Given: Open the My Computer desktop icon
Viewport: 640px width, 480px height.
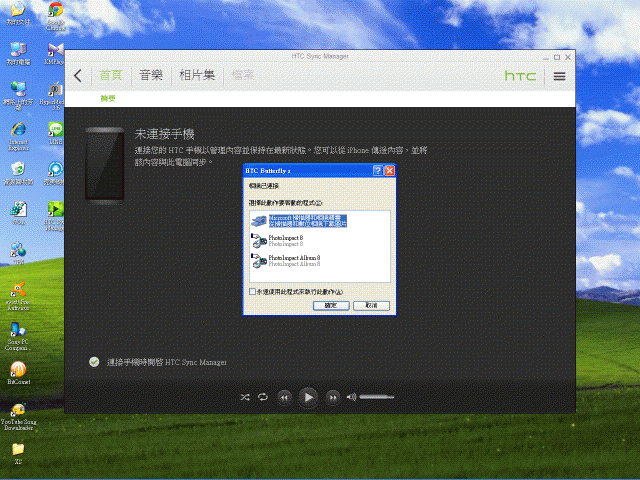Looking at the screenshot, I should tap(18, 53).
